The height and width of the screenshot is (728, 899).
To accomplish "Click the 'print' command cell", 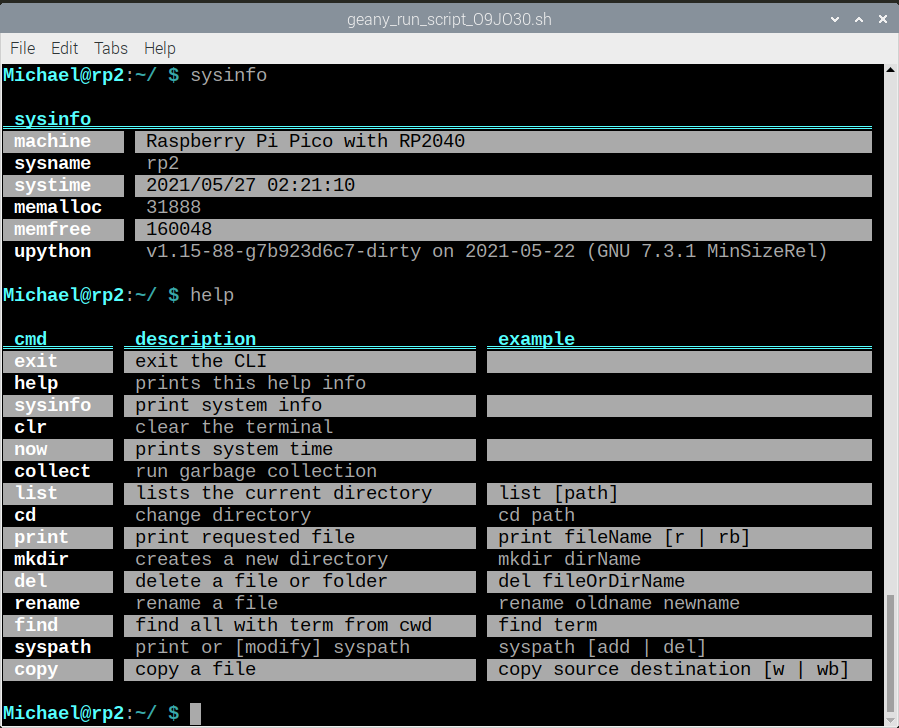I will [x=41, y=537].
